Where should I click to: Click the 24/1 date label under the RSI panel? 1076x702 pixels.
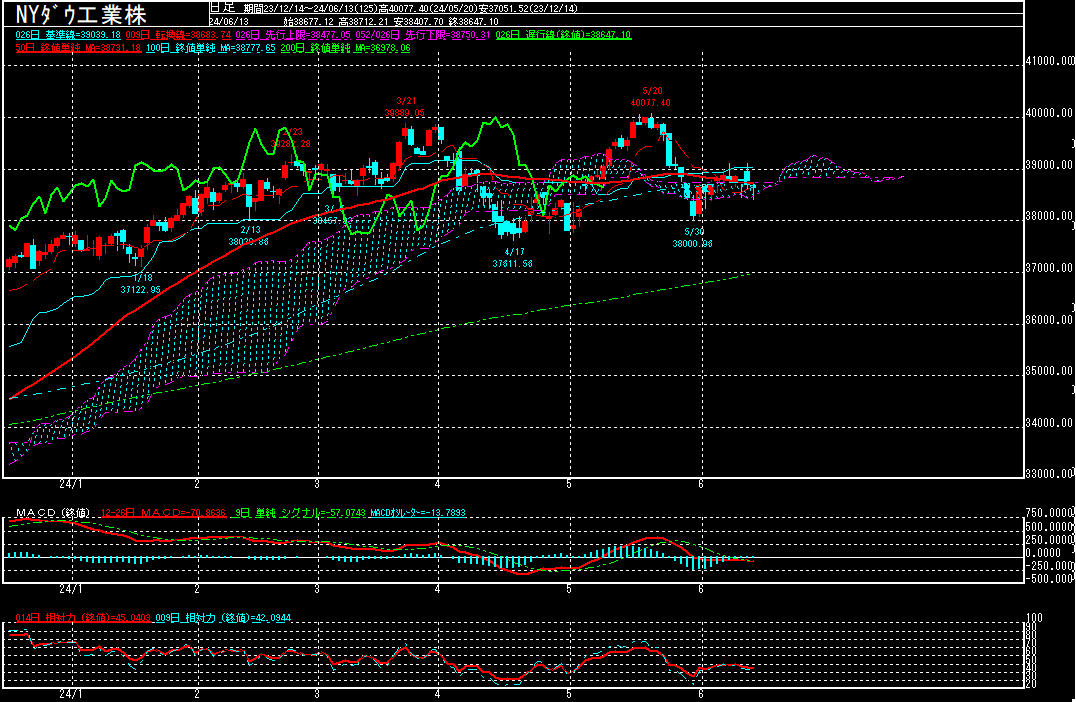[71, 694]
